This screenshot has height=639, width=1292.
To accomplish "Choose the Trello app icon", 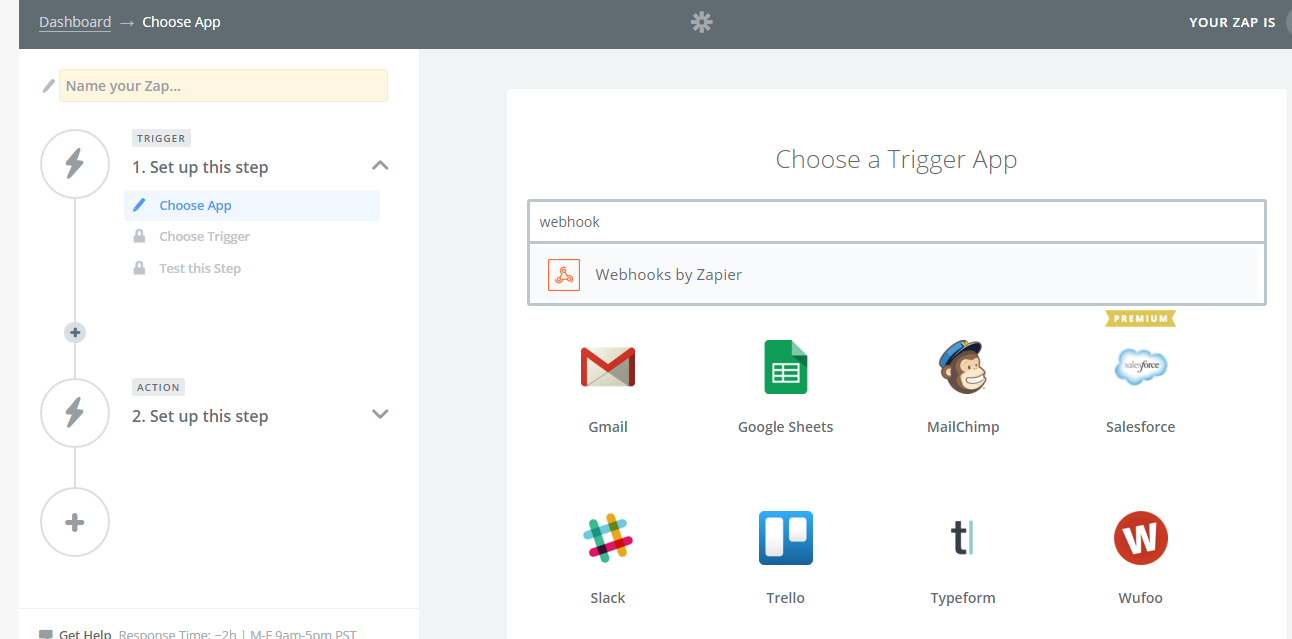I will [x=785, y=538].
